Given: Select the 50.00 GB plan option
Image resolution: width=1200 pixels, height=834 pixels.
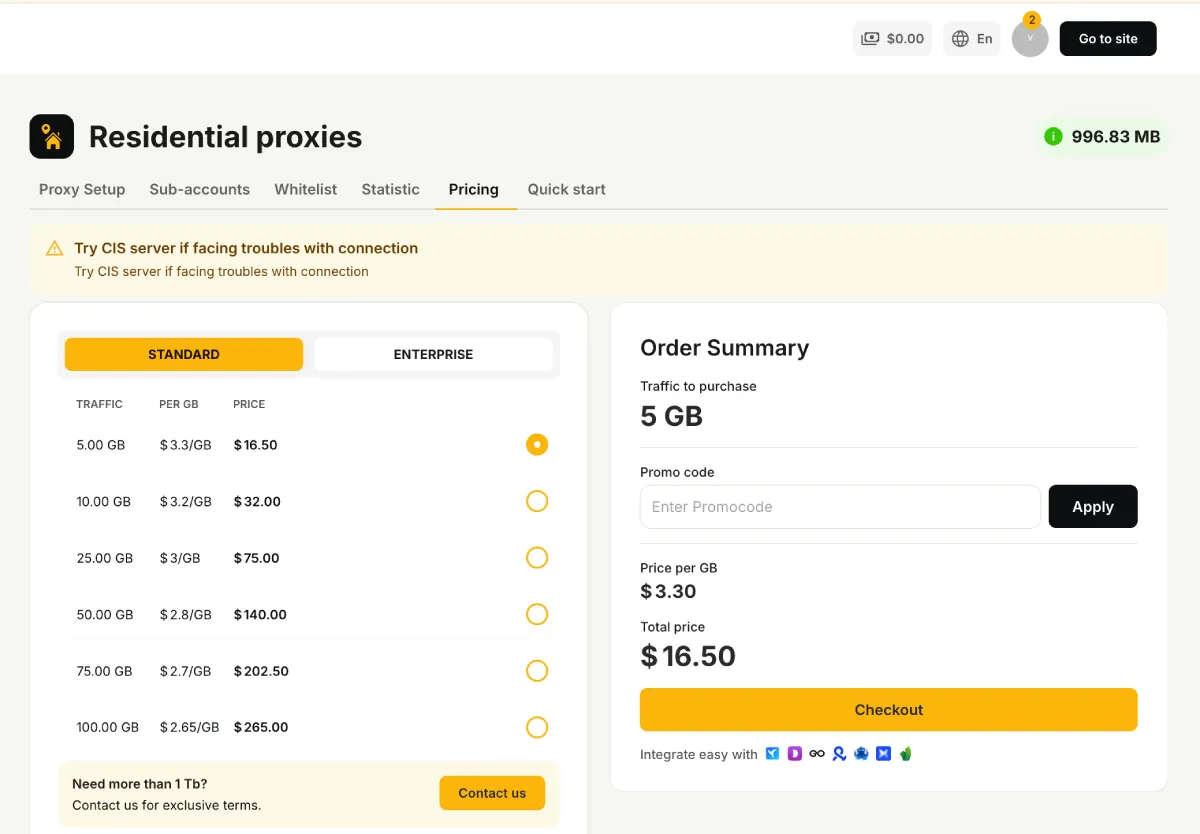Looking at the screenshot, I should 537,614.
